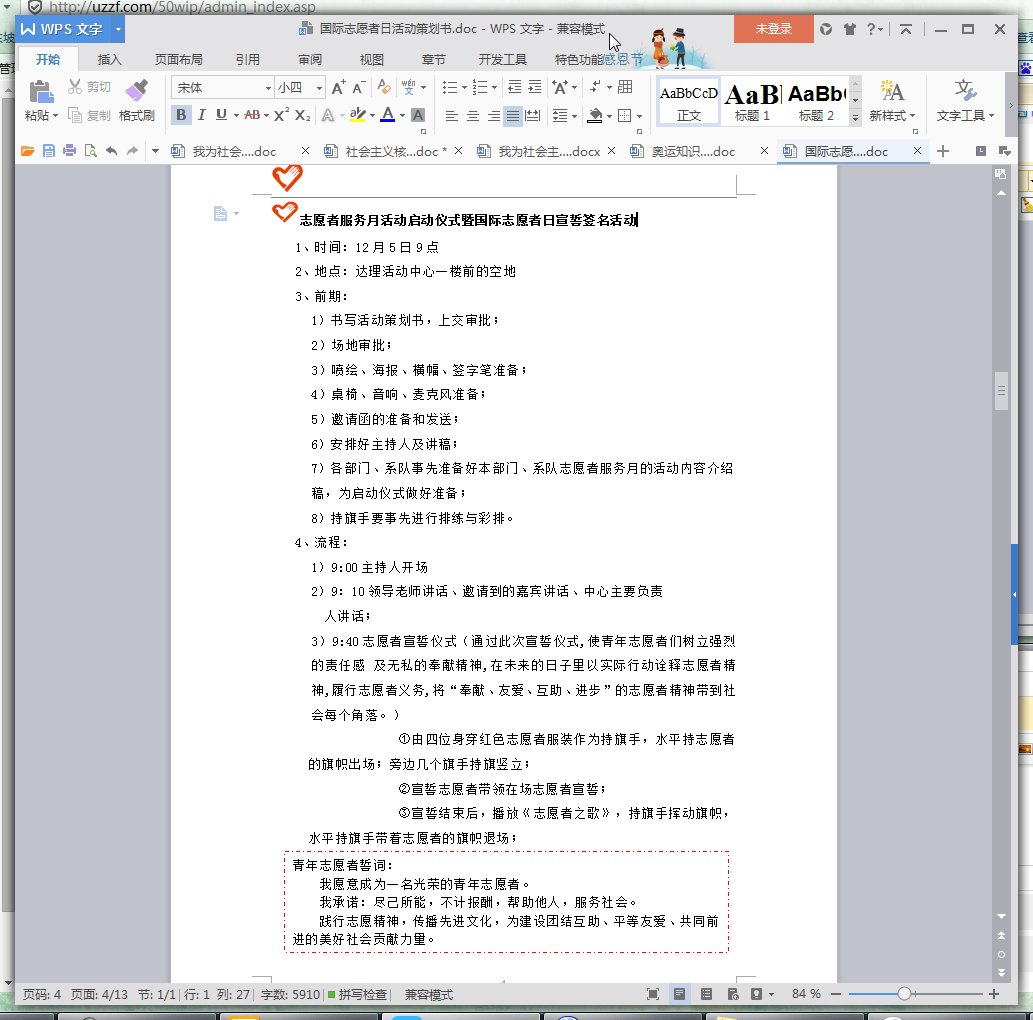
Task: Open the skin shirt icon in title bar
Action: click(x=850, y=29)
